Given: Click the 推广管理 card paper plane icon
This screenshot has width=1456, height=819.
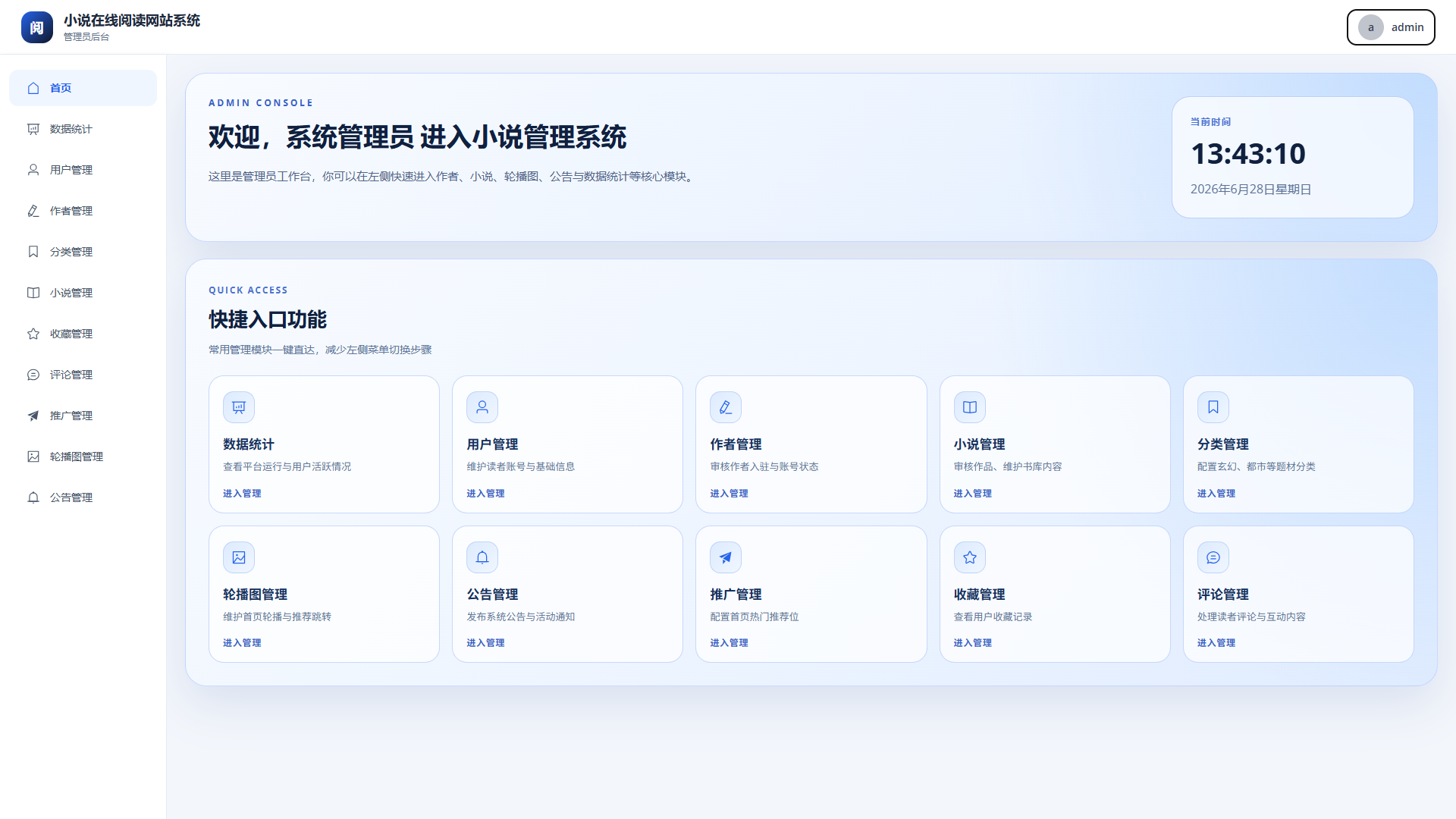Looking at the screenshot, I should (726, 557).
